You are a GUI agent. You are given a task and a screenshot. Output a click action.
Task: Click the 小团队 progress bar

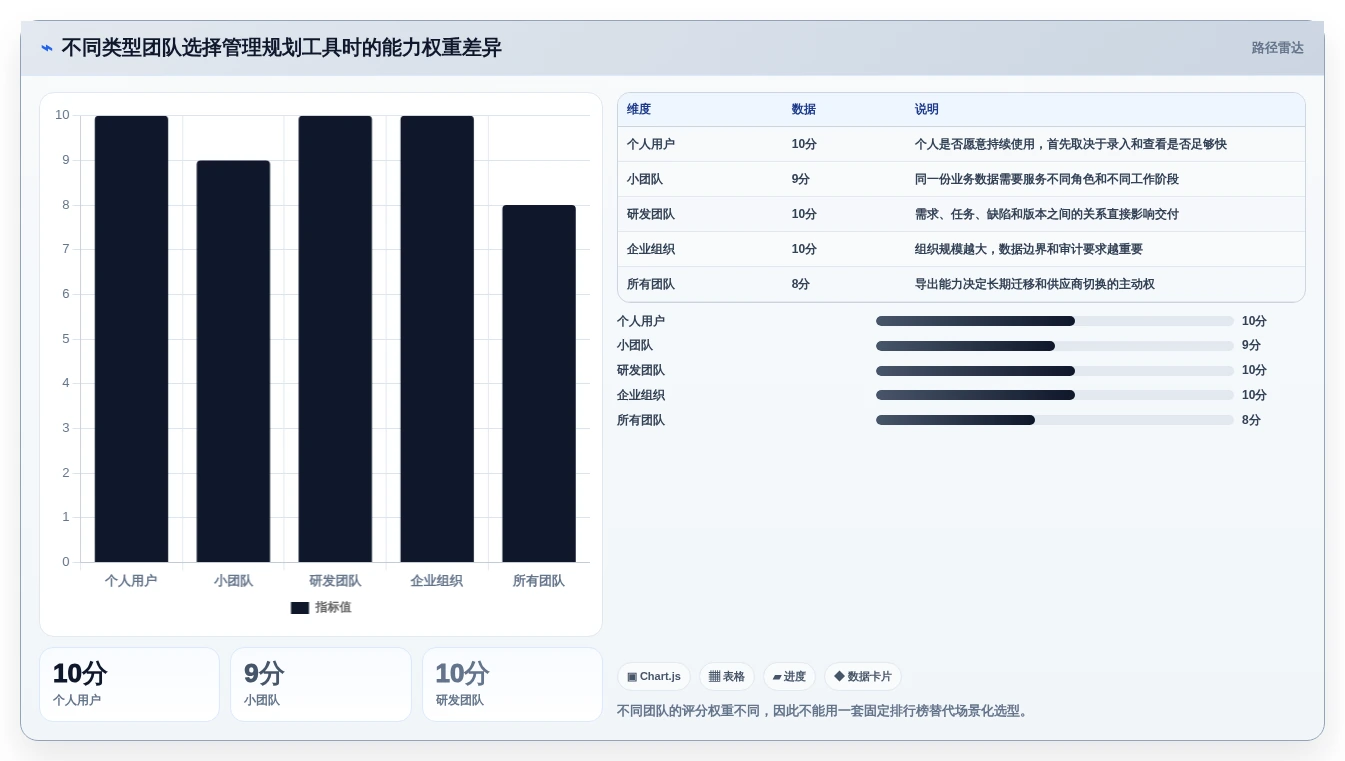pos(1055,346)
